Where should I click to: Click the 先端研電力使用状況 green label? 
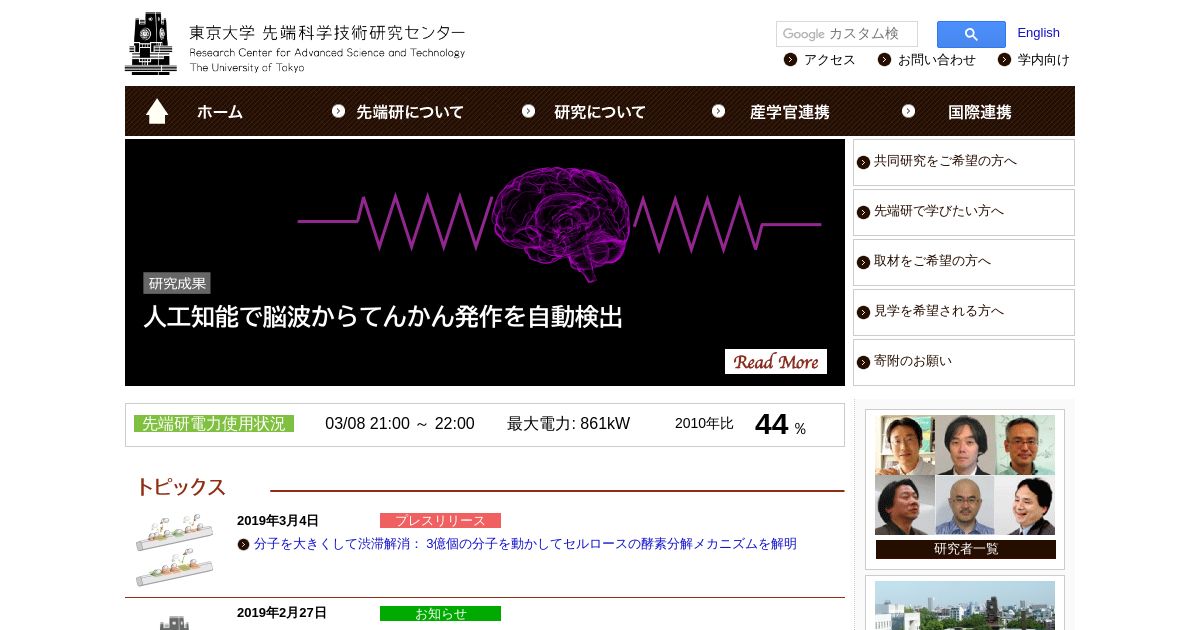tap(214, 424)
